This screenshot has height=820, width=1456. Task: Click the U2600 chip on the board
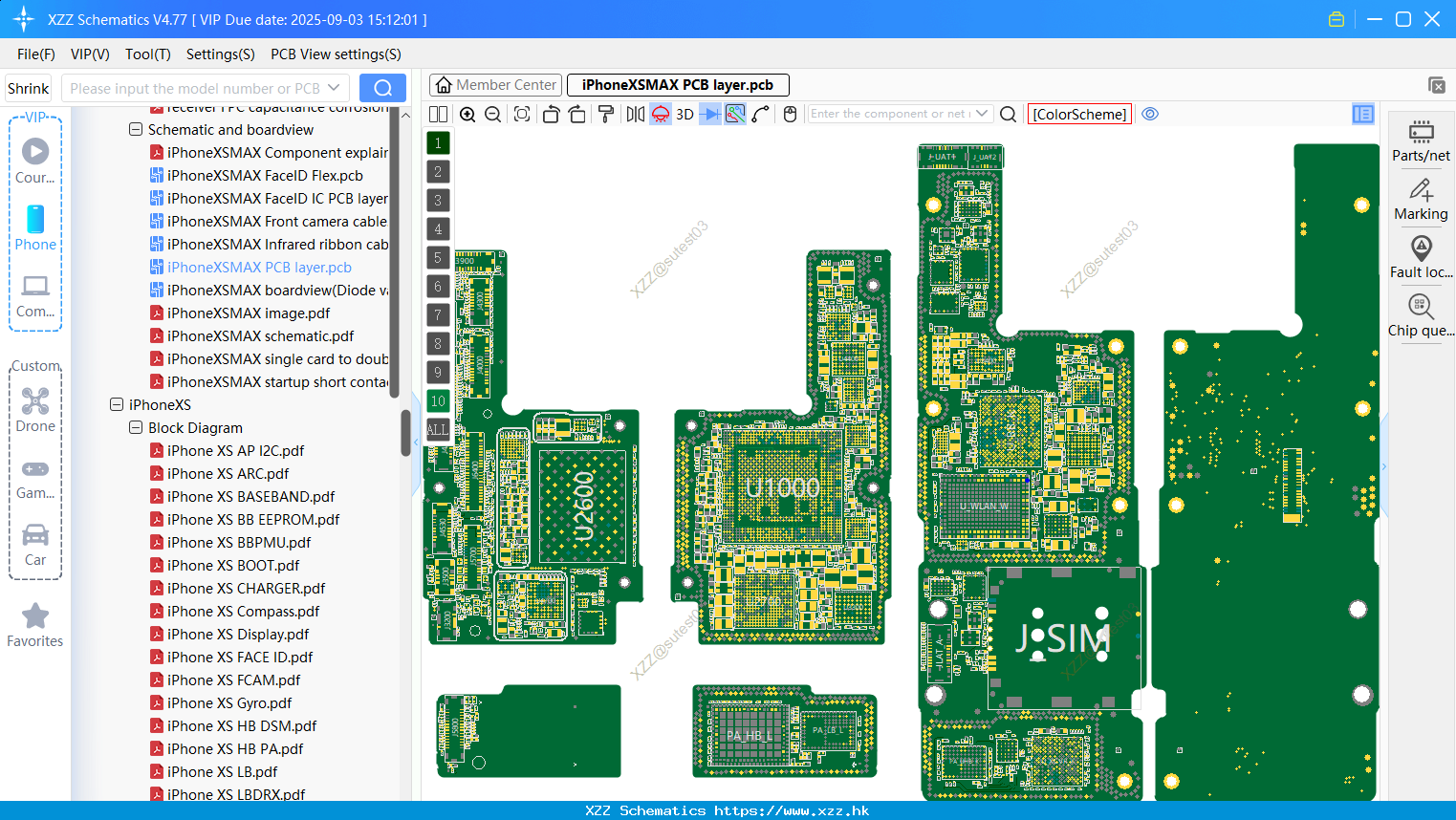coord(584,506)
